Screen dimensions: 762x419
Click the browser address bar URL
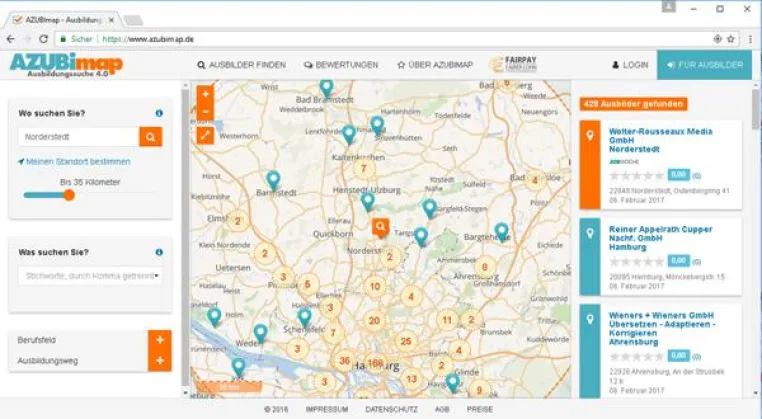point(148,39)
